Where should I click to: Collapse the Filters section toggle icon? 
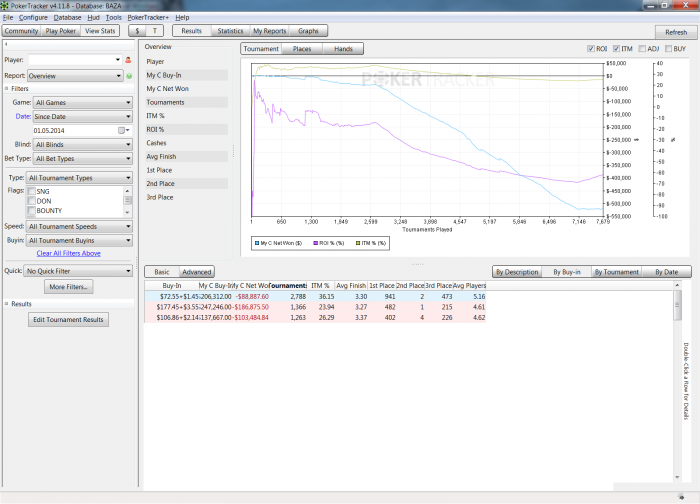click(7, 89)
